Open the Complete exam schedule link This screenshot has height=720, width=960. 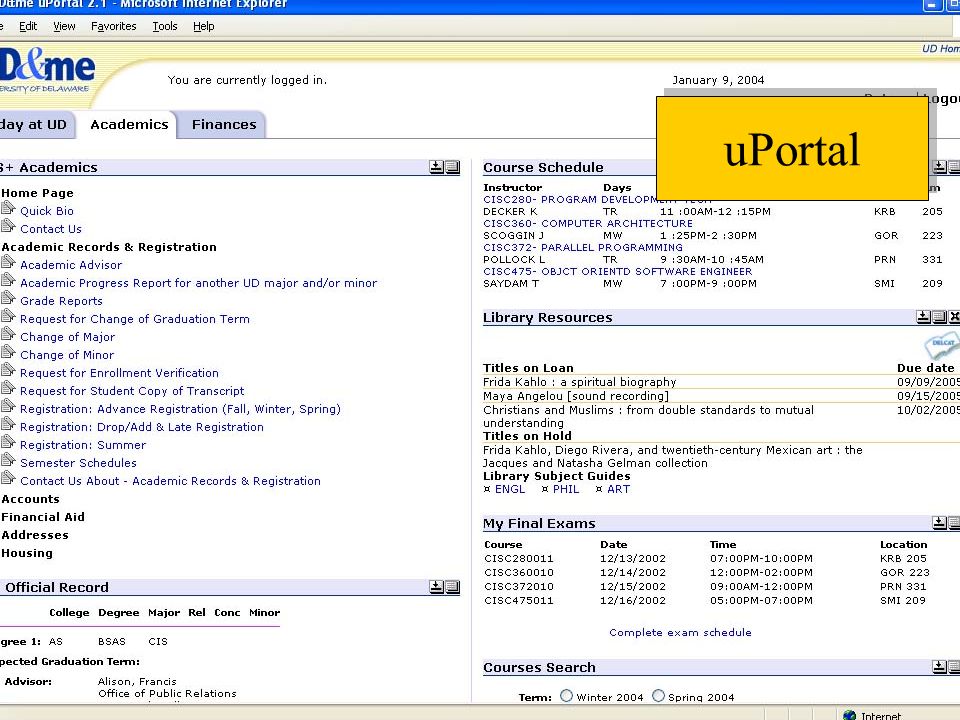[680, 632]
